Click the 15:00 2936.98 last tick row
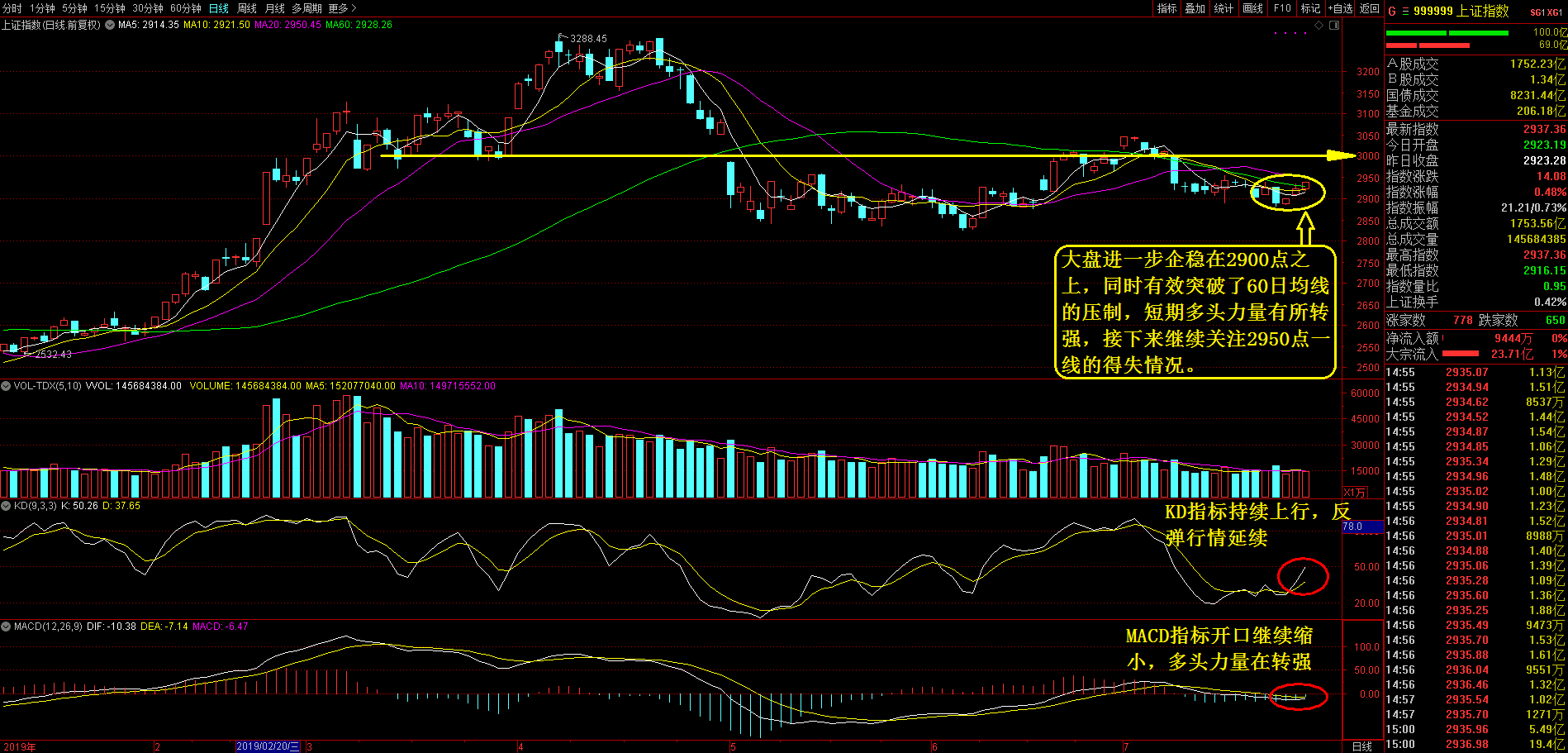 click(1475, 744)
